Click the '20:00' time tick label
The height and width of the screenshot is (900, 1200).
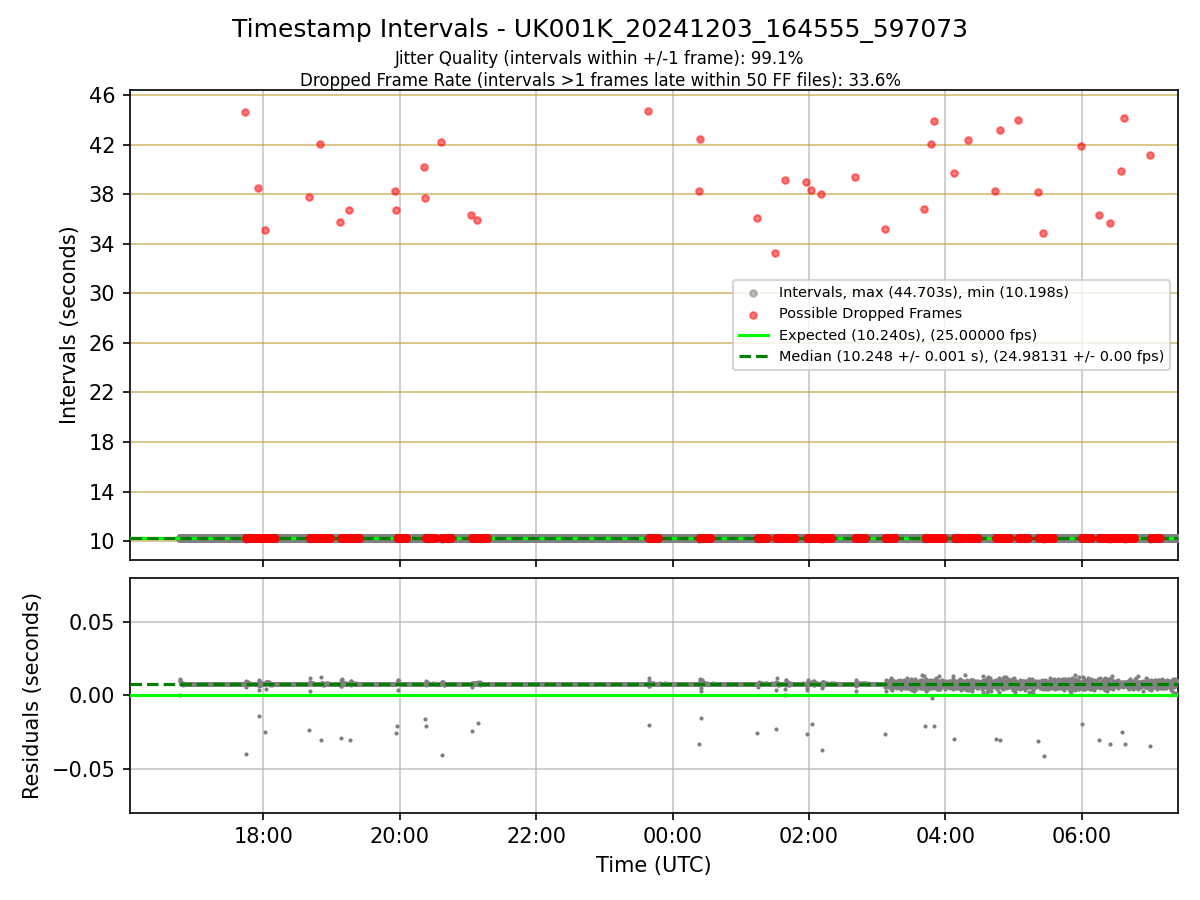400,835
